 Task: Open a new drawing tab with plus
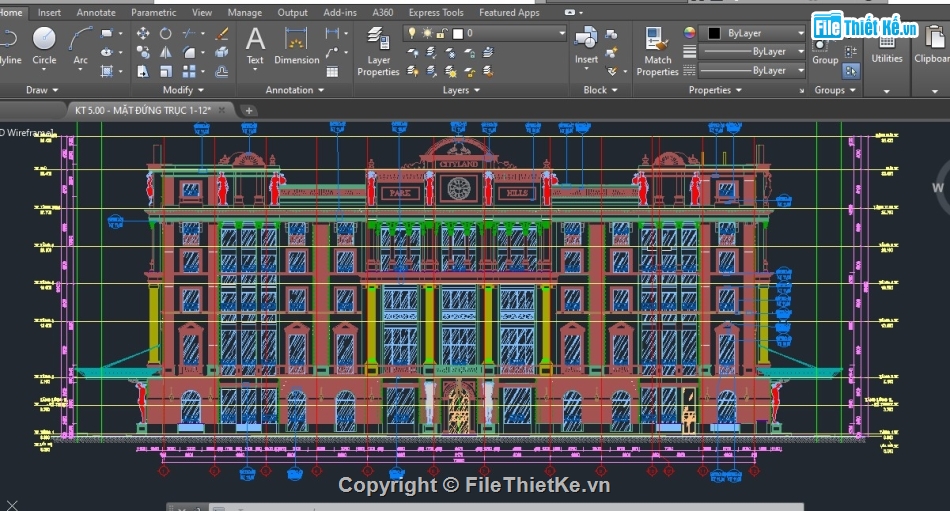(248, 110)
